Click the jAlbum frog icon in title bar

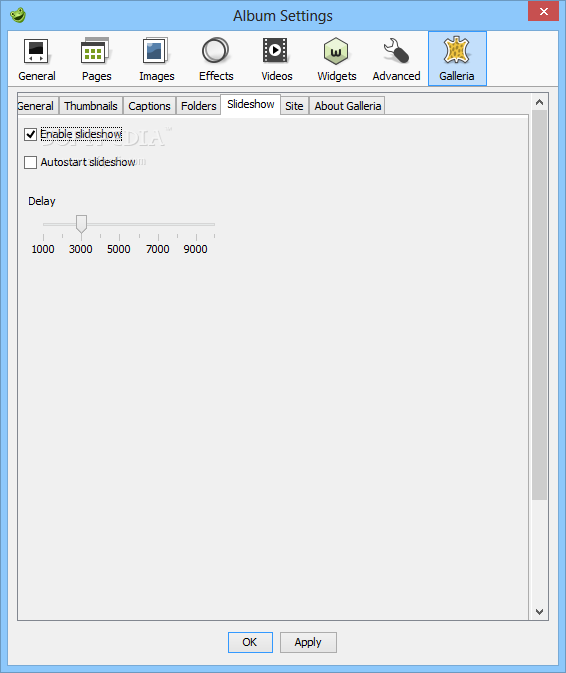[x=18, y=15]
